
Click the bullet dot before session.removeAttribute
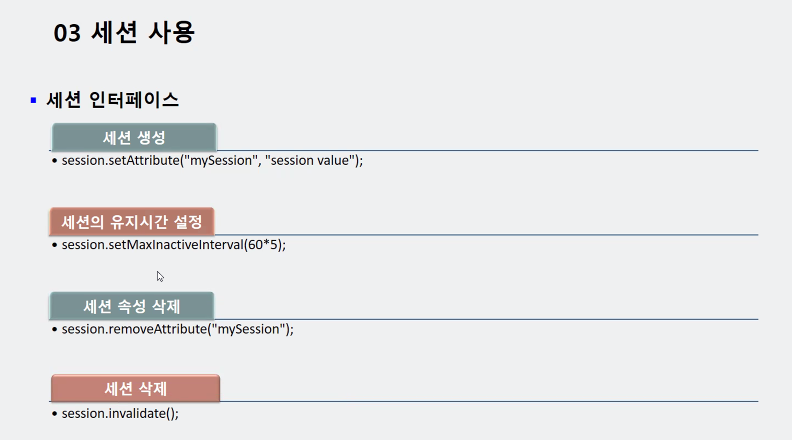point(55,330)
